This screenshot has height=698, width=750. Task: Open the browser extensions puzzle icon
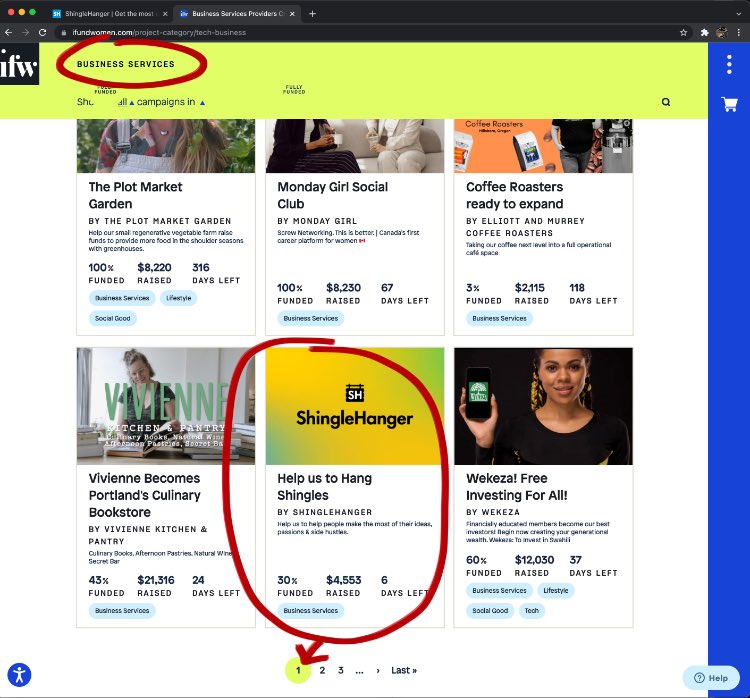point(704,33)
